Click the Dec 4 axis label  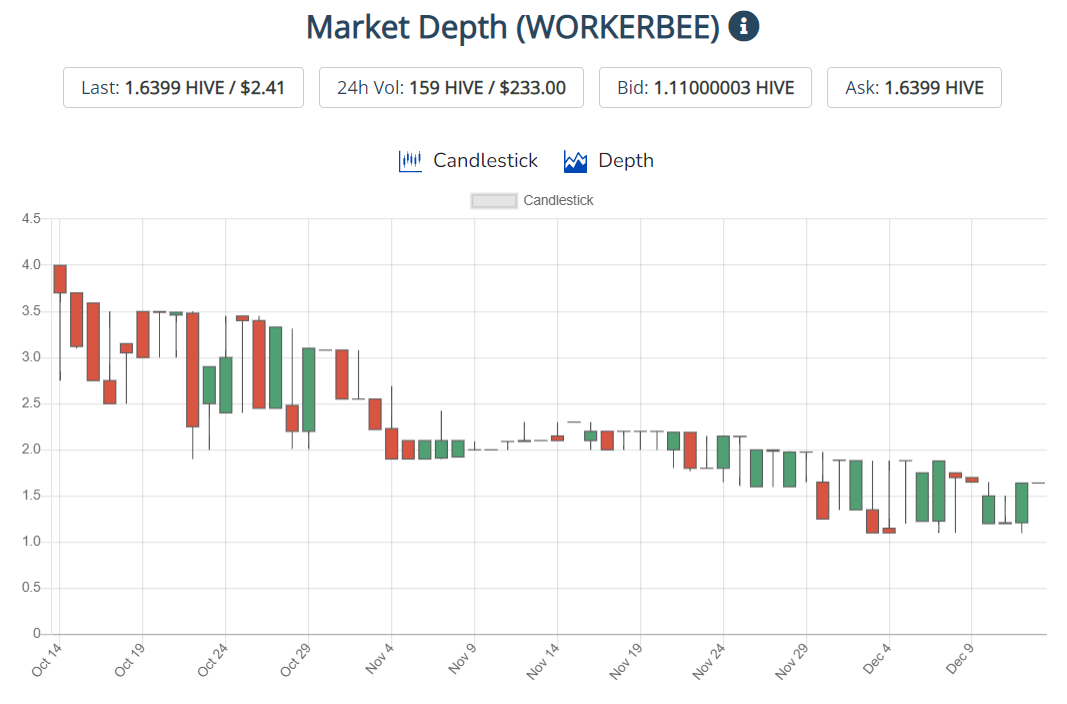(877, 658)
